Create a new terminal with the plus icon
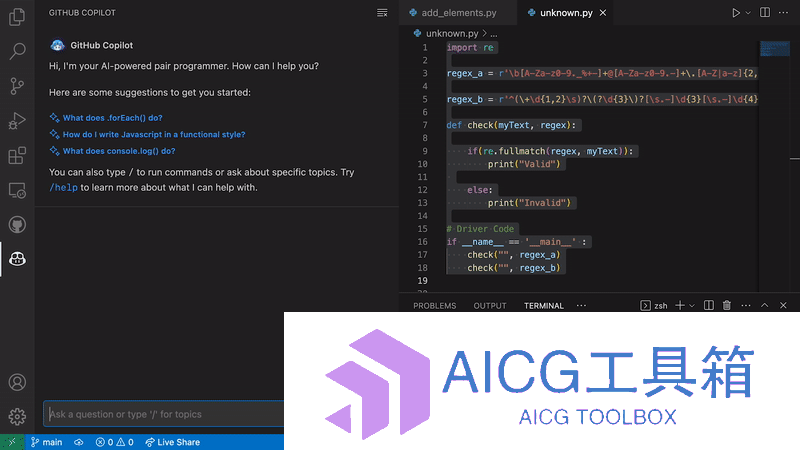Screen dimensions: 800x450 point(680,306)
